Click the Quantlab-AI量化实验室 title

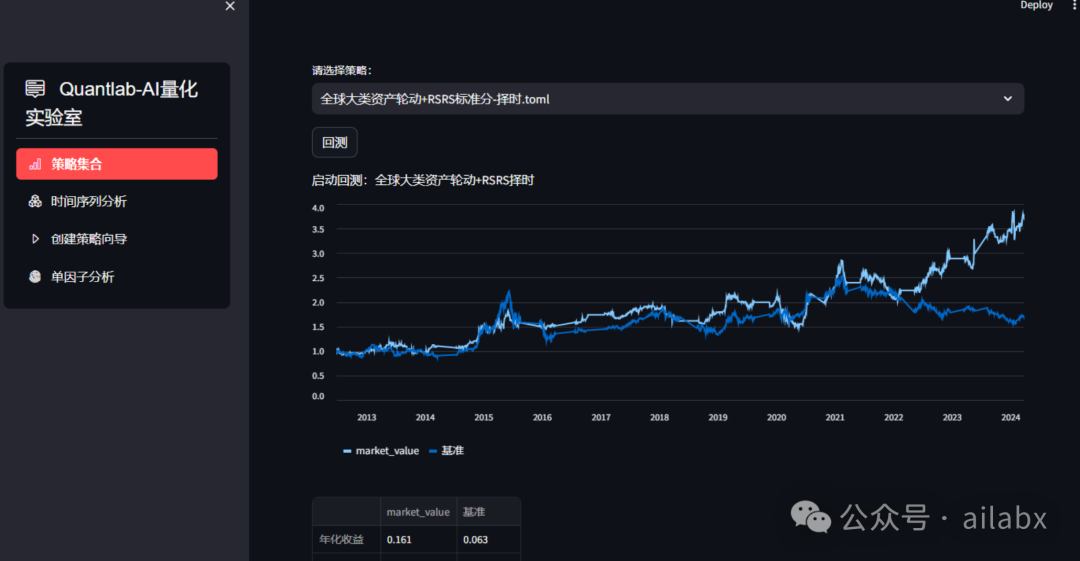112,103
